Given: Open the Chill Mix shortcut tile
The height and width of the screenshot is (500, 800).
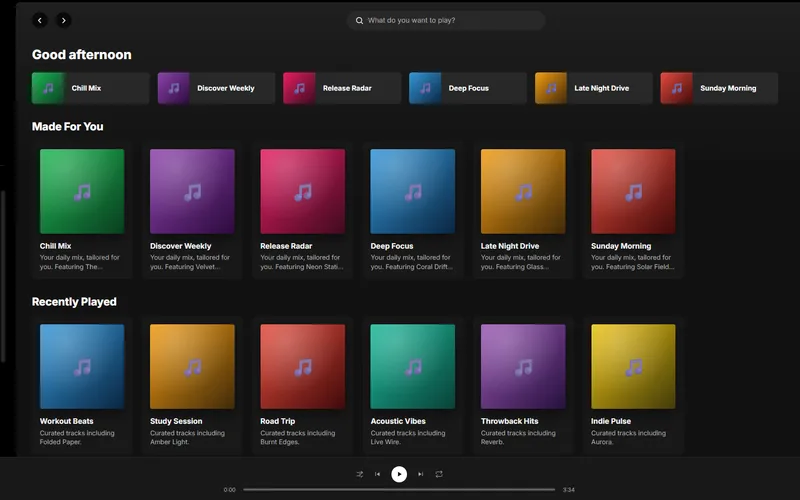Looking at the screenshot, I should (91, 88).
